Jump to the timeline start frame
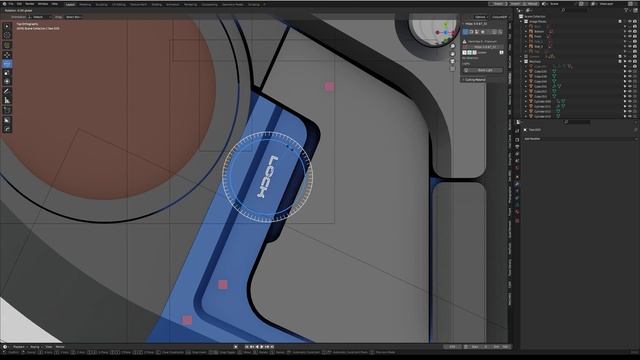The width and height of the screenshot is (640, 360). [247, 347]
